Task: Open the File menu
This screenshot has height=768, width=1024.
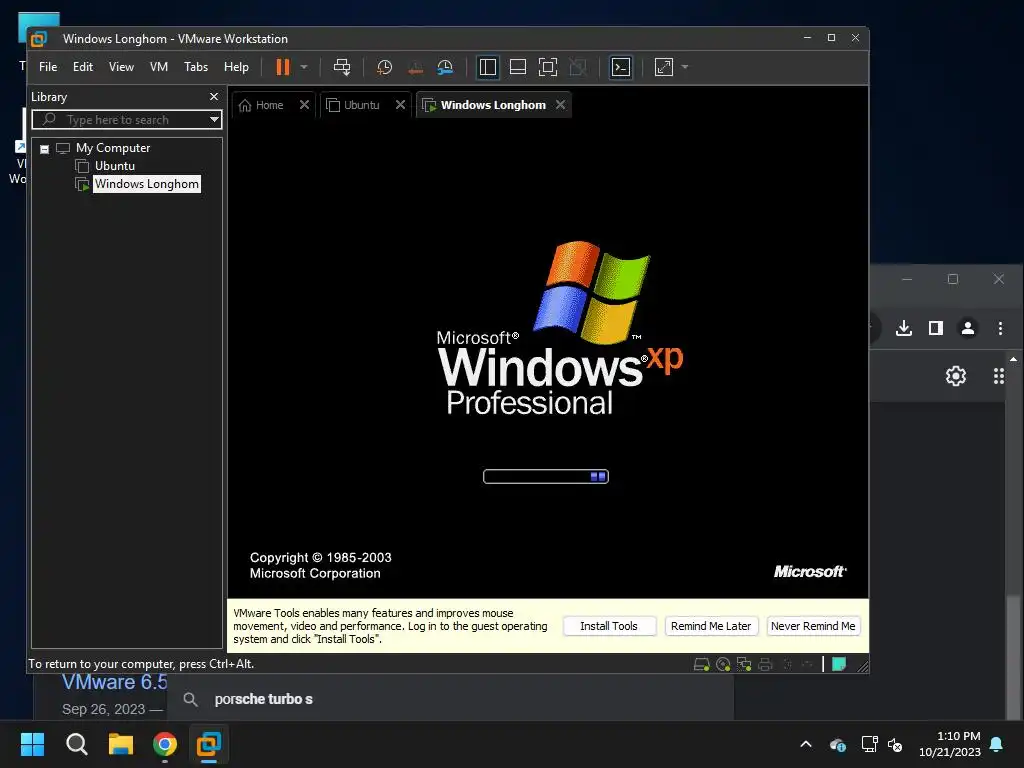Action: point(48,67)
